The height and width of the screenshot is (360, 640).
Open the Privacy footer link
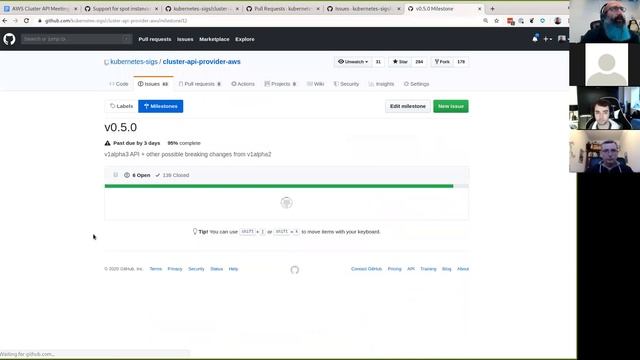coord(175,269)
